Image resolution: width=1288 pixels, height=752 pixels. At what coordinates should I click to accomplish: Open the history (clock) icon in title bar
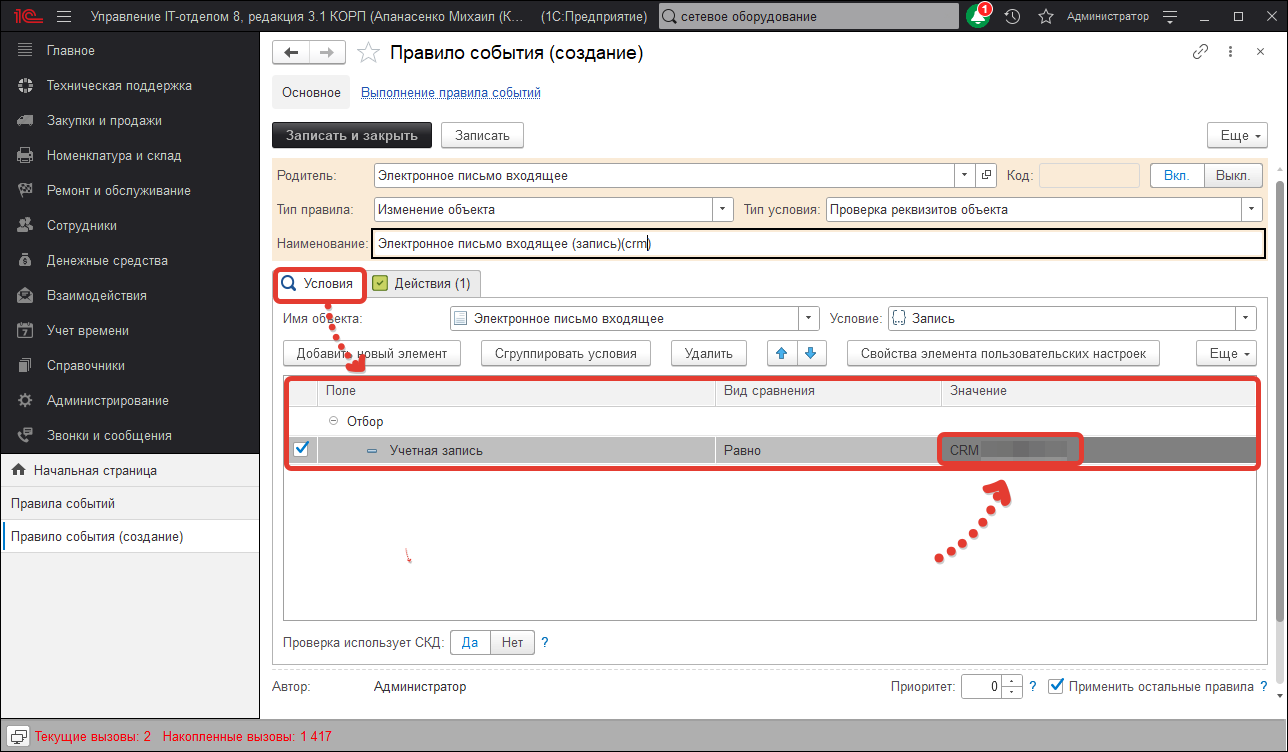[1011, 16]
